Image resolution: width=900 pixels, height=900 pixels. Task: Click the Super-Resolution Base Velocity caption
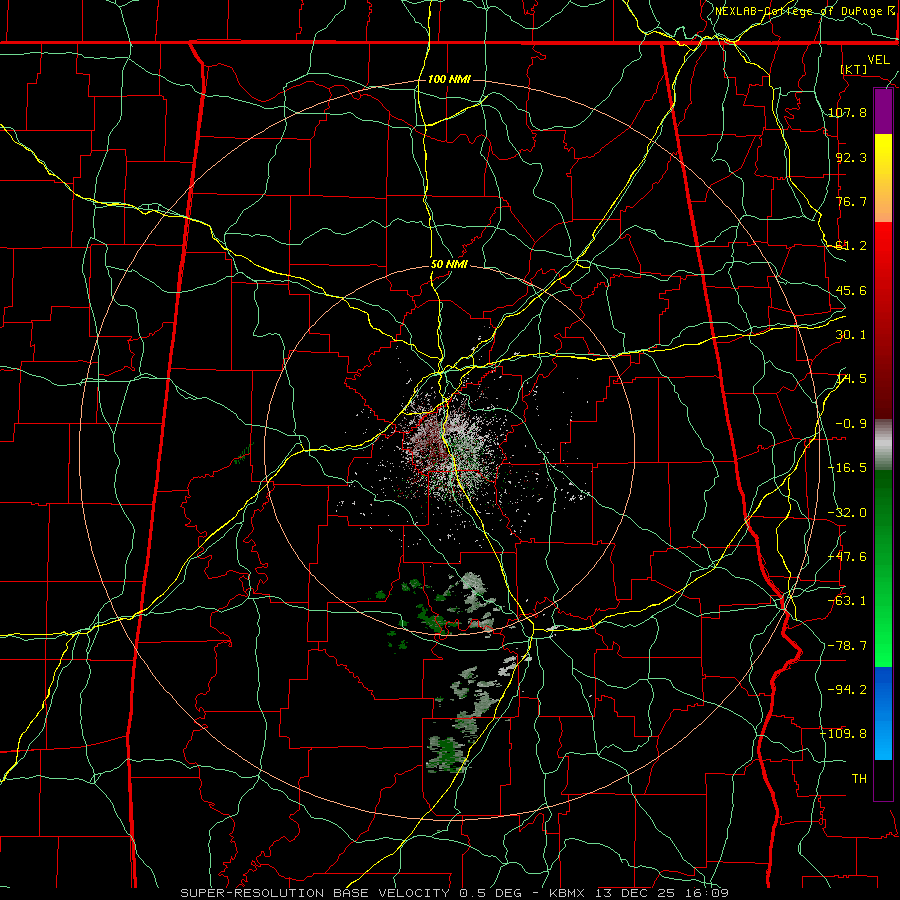(455, 893)
